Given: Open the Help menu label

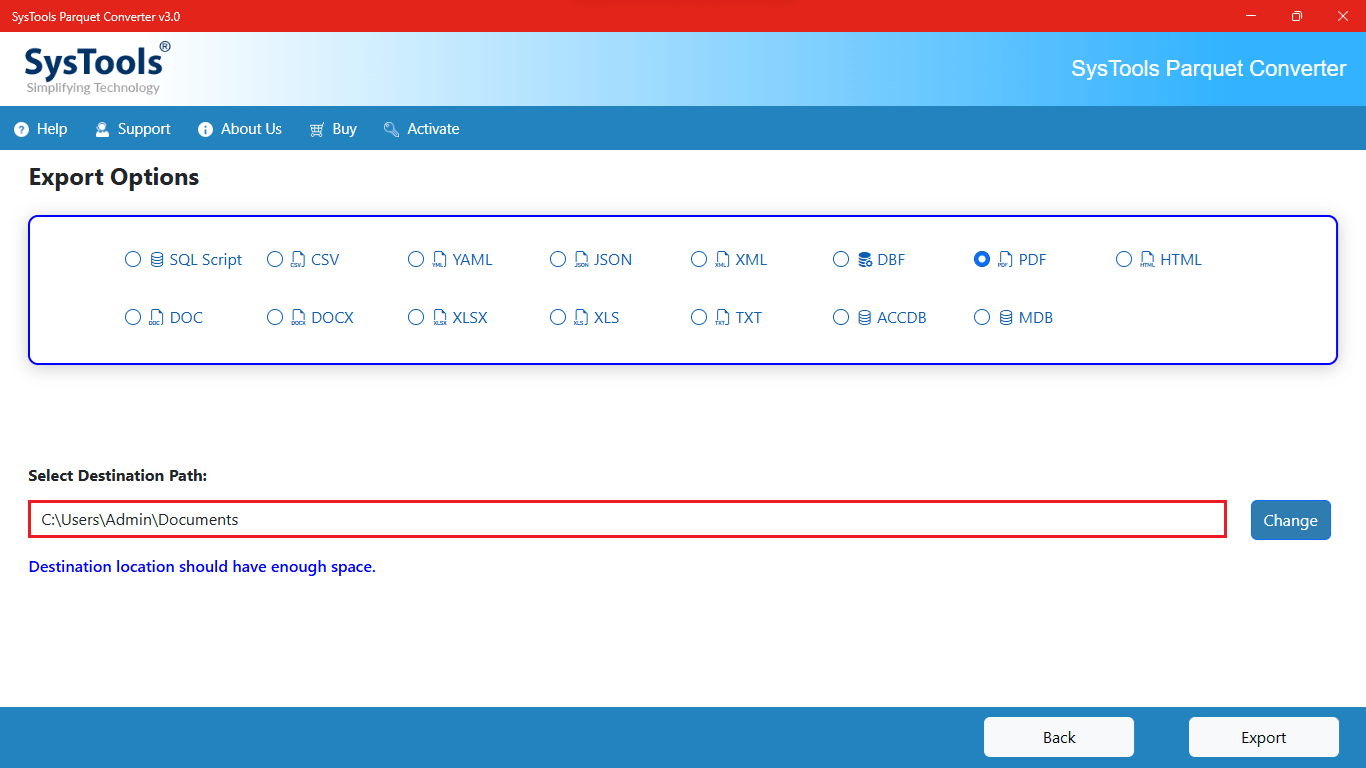Looking at the screenshot, I should pyautogui.click(x=52, y=129).
